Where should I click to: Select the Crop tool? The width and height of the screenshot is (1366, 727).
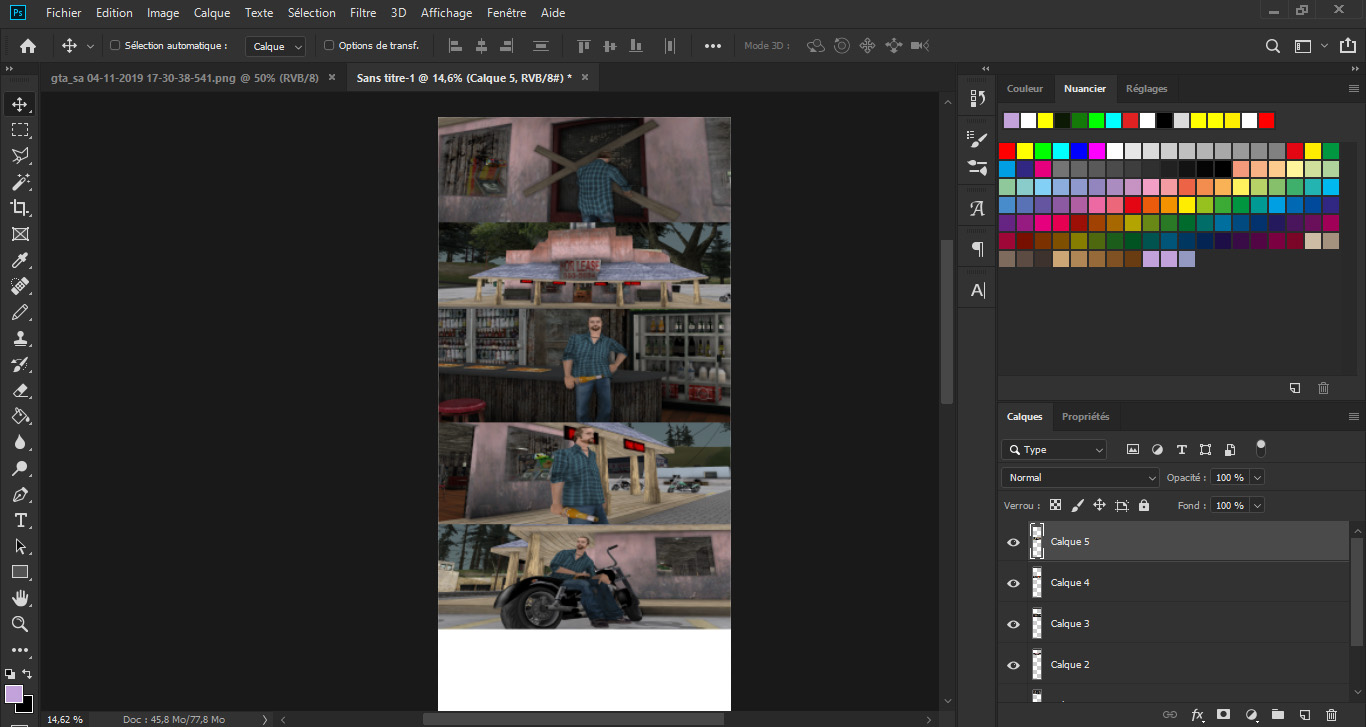pos(20,208)
